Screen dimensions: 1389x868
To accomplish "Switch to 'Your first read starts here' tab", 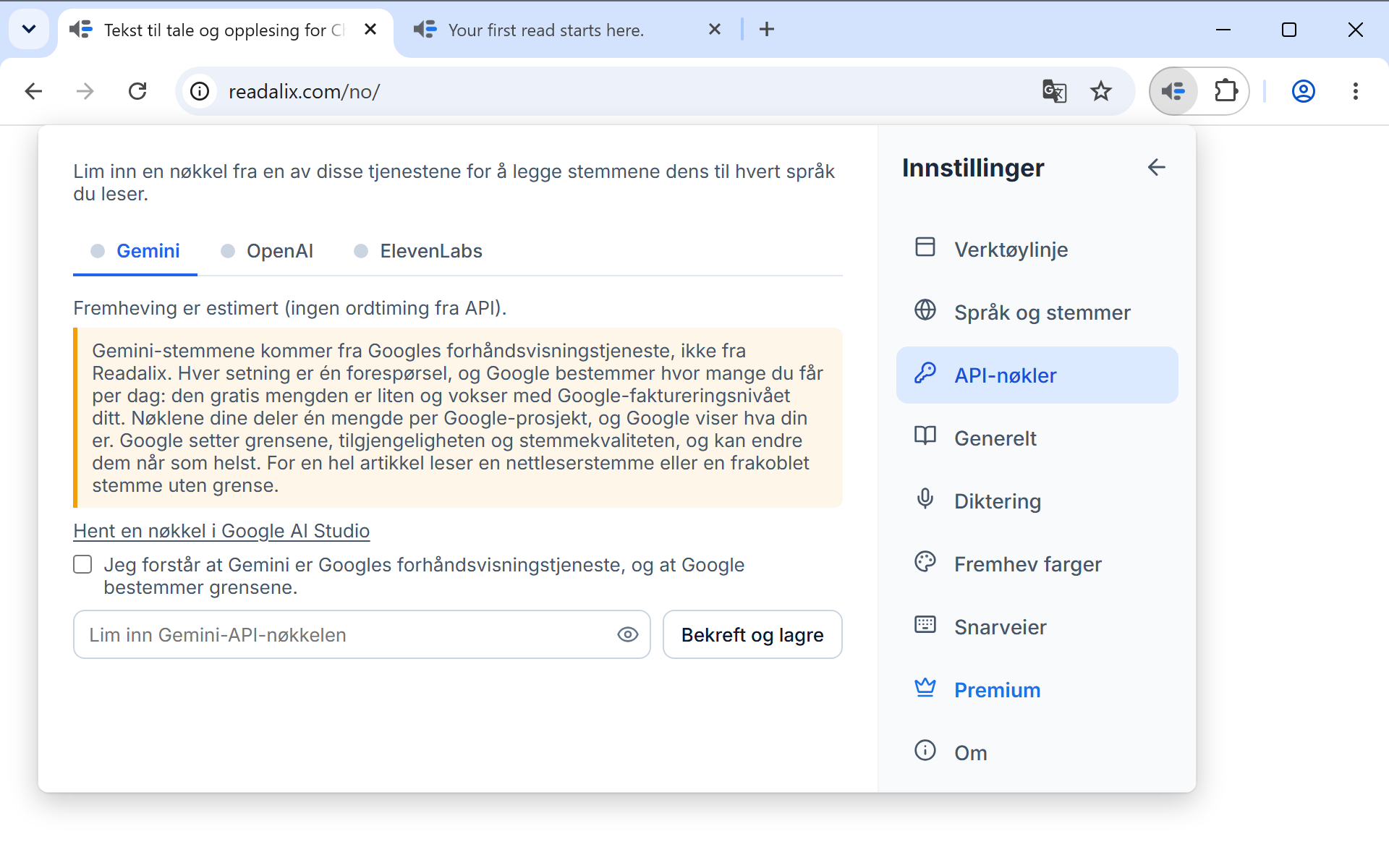I will 546,30.
